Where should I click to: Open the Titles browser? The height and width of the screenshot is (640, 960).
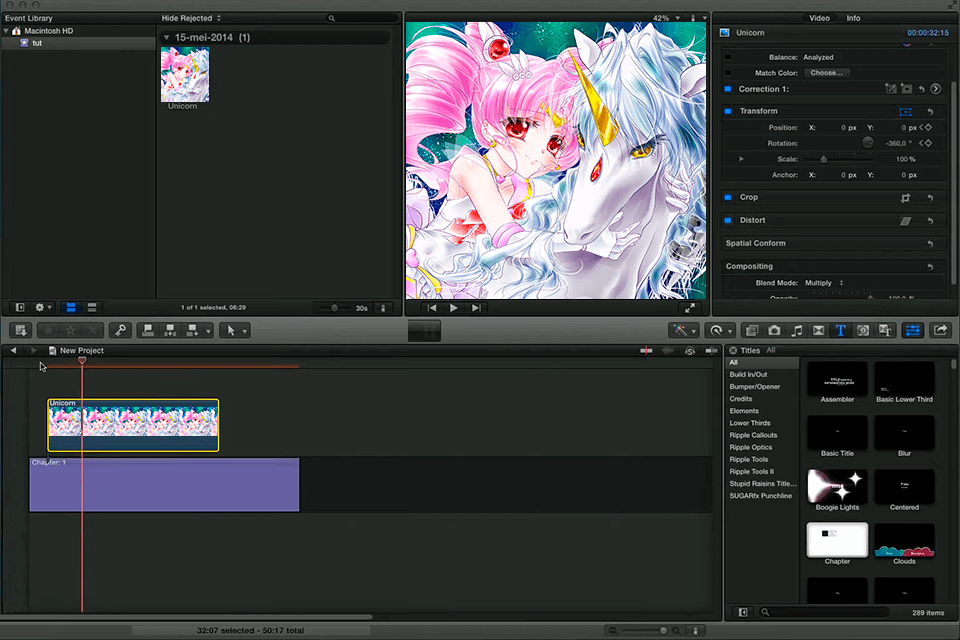point(838,330)
